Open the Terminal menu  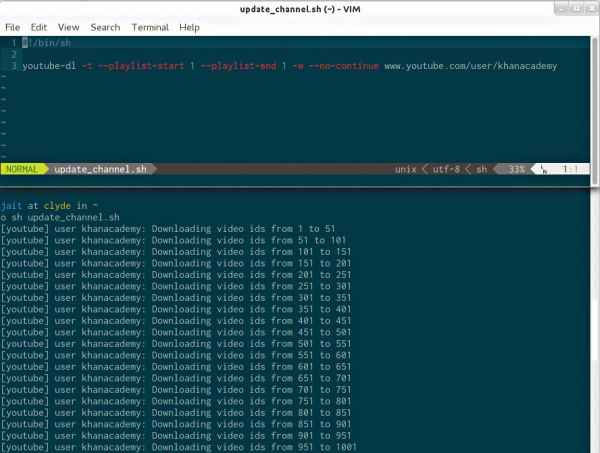click(150, 28)
